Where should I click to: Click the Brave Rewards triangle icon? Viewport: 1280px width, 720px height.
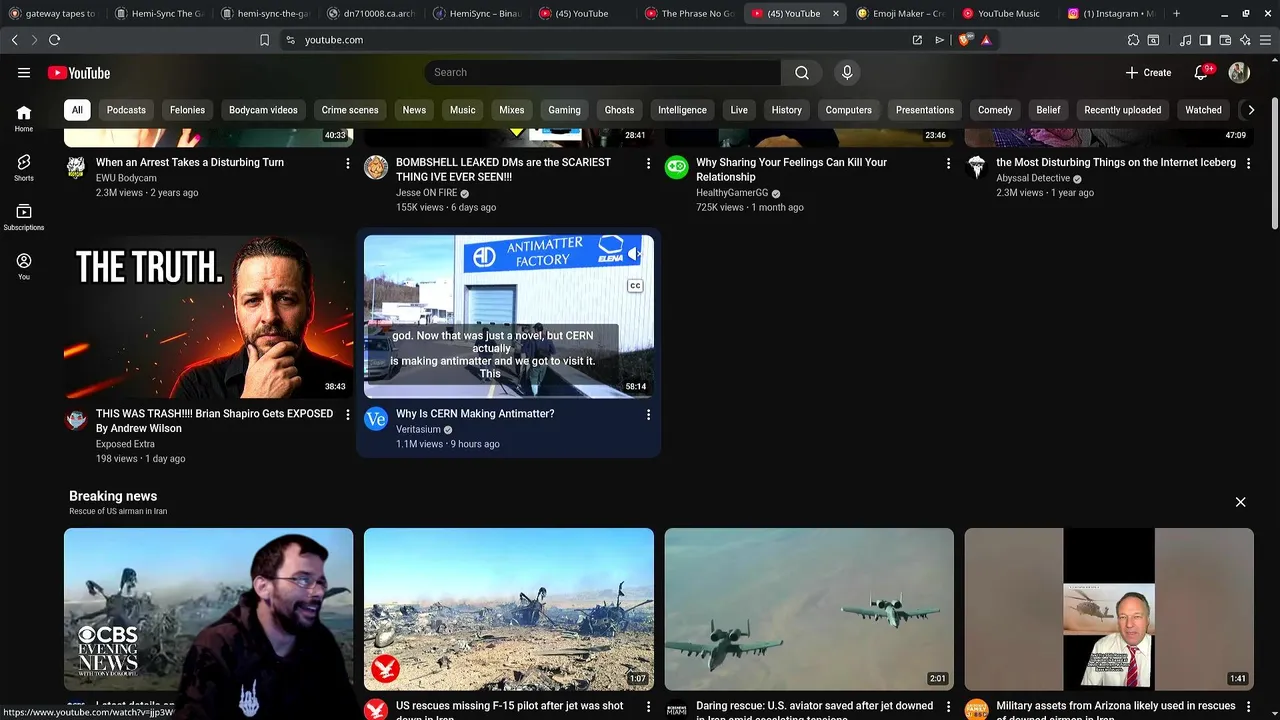pos(986,40)
